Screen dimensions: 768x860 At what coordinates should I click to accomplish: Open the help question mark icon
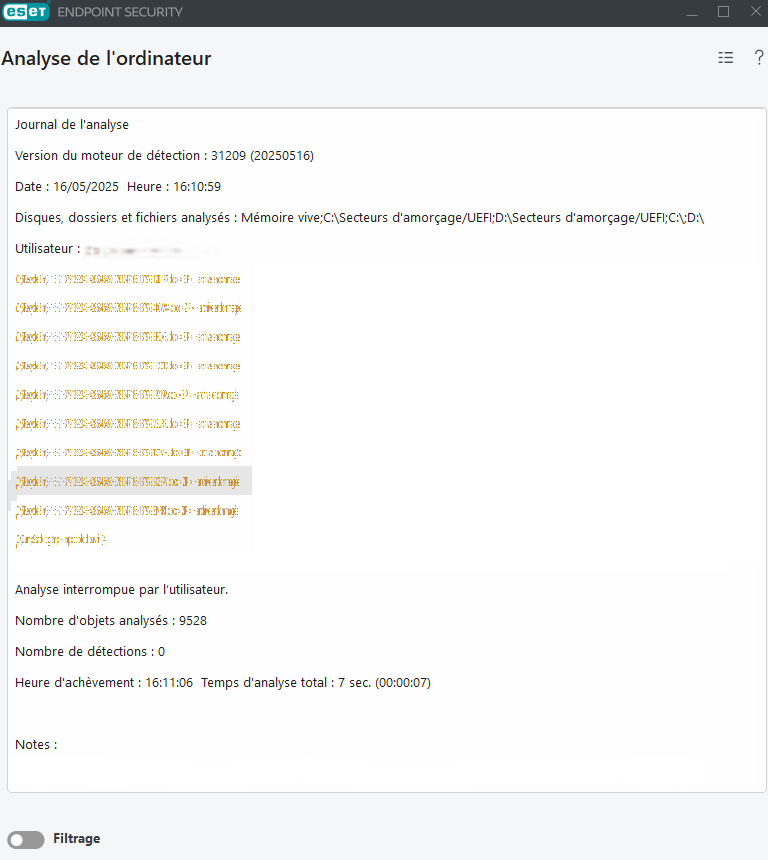pos(759,58)
